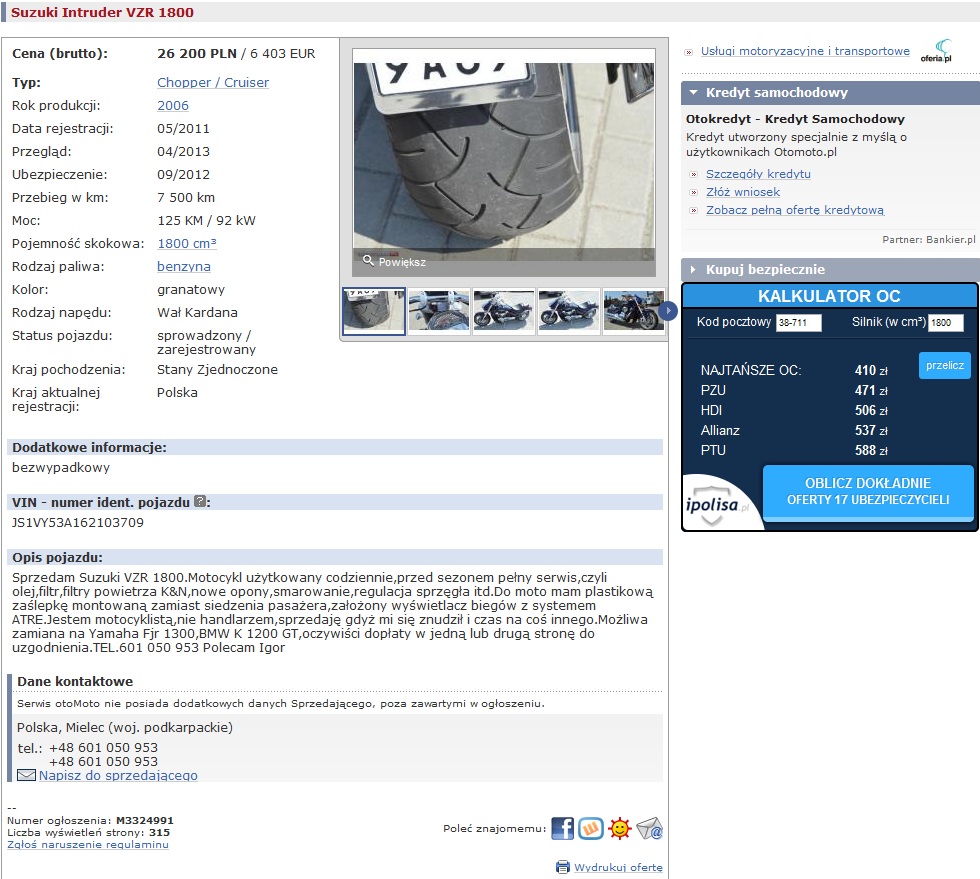Click the Wydrukuj ofertę link

619,867
